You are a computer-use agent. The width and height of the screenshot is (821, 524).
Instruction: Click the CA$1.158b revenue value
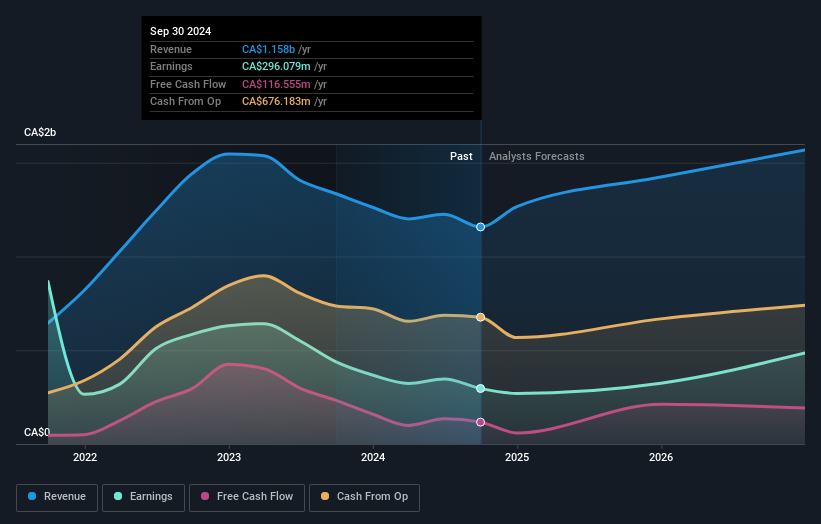(x=269, y=49)
